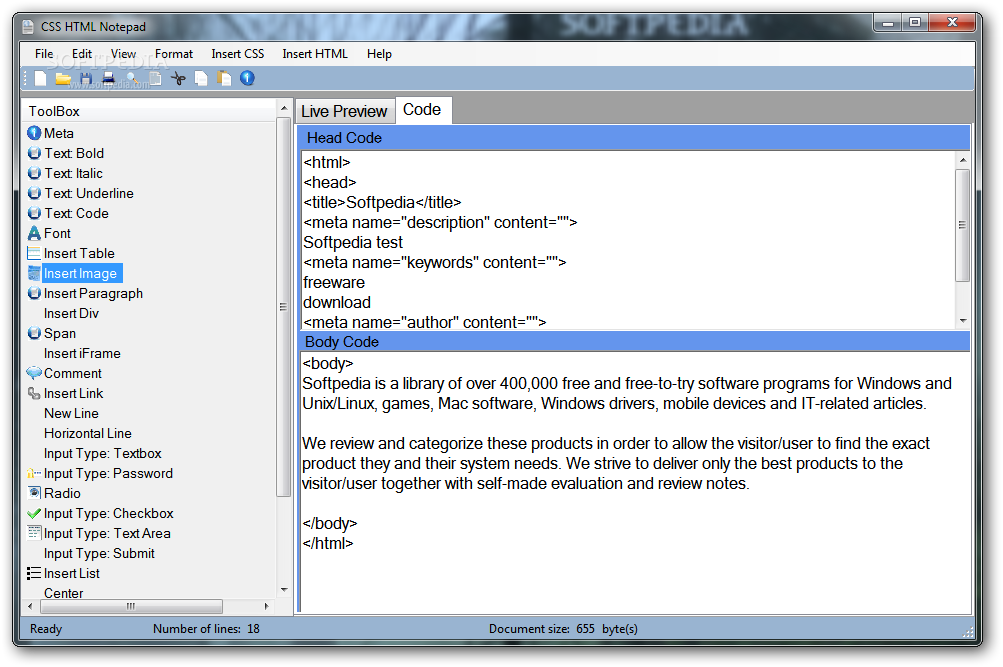Screen dimensions: 1003x667
Task: Pick Horizontal Line in the ToolBox
Action: coord(88,433)
